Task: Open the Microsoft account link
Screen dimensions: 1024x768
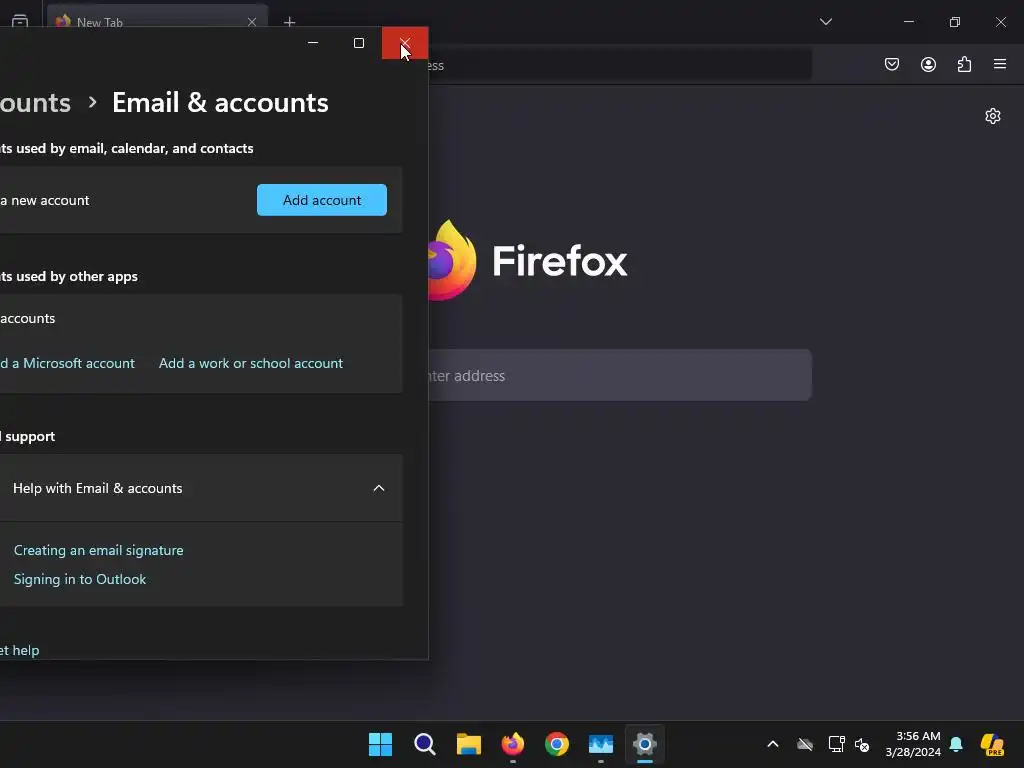Action: (x=67, y=363)
